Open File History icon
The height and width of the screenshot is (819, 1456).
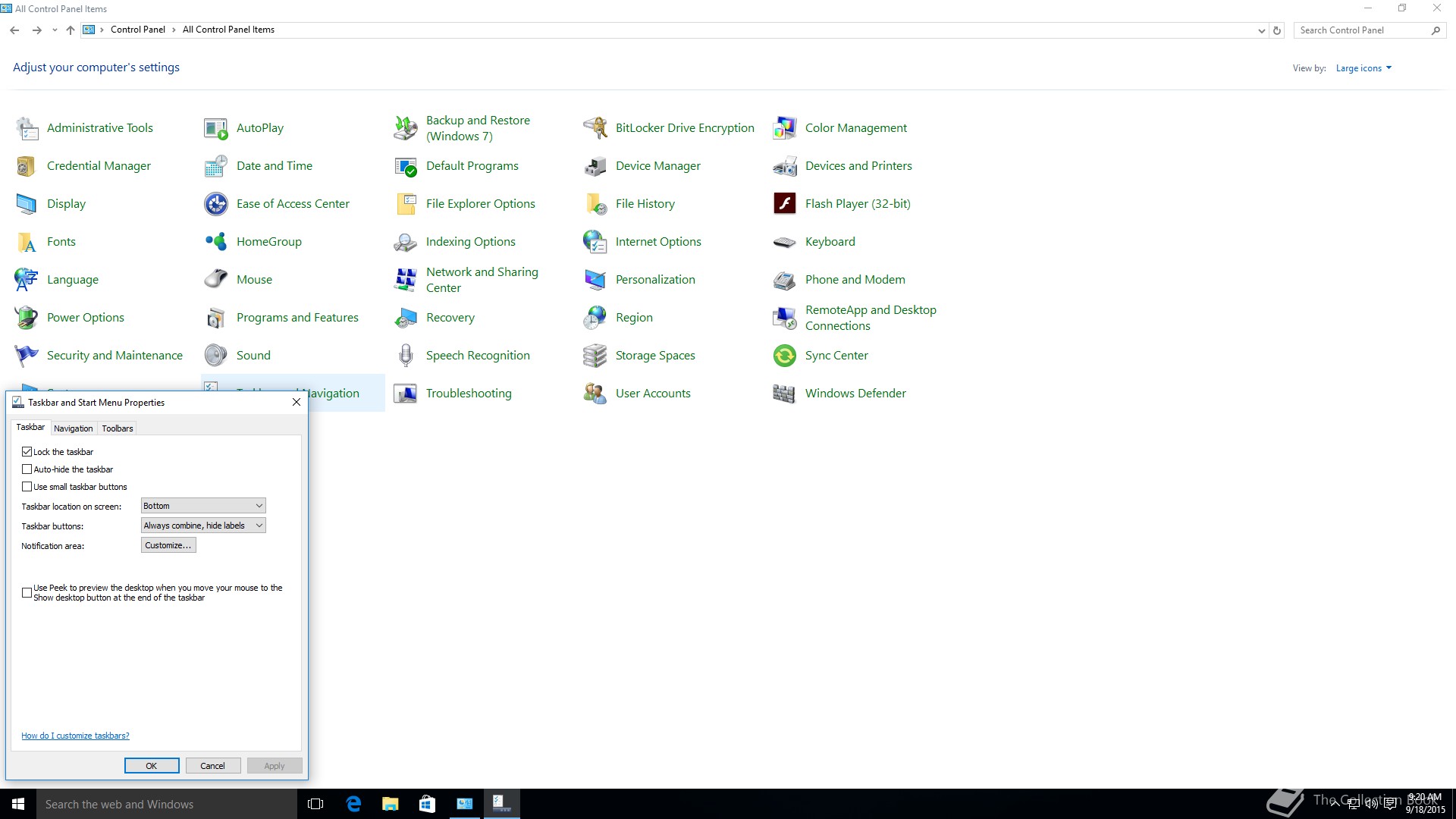[595, 204]
